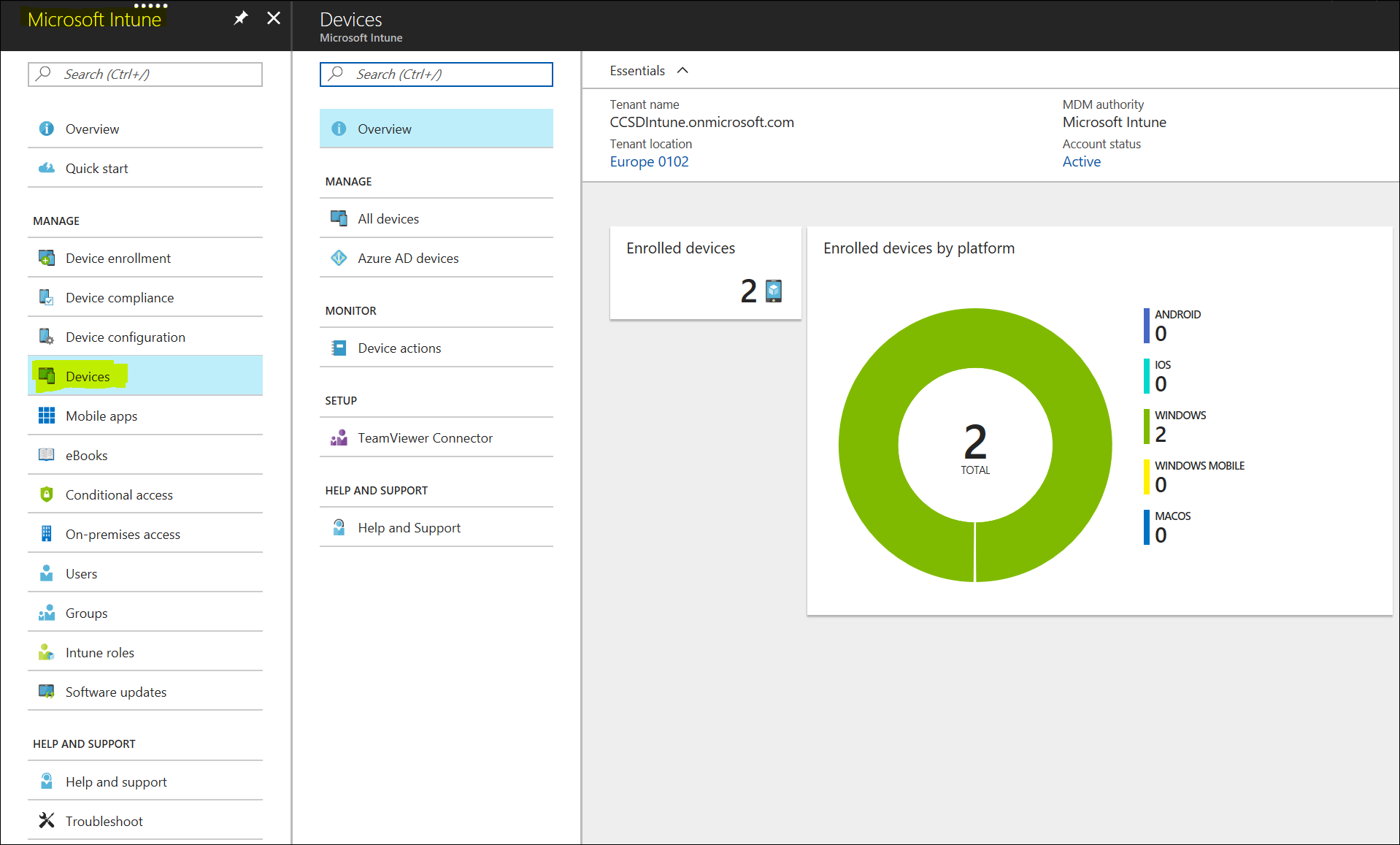
Task: Click the Groups people icon
Action: 47,613
